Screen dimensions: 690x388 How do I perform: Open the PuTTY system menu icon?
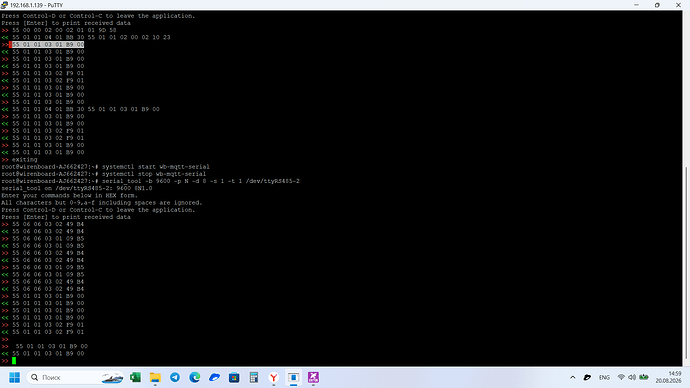(x=4, y=5)
